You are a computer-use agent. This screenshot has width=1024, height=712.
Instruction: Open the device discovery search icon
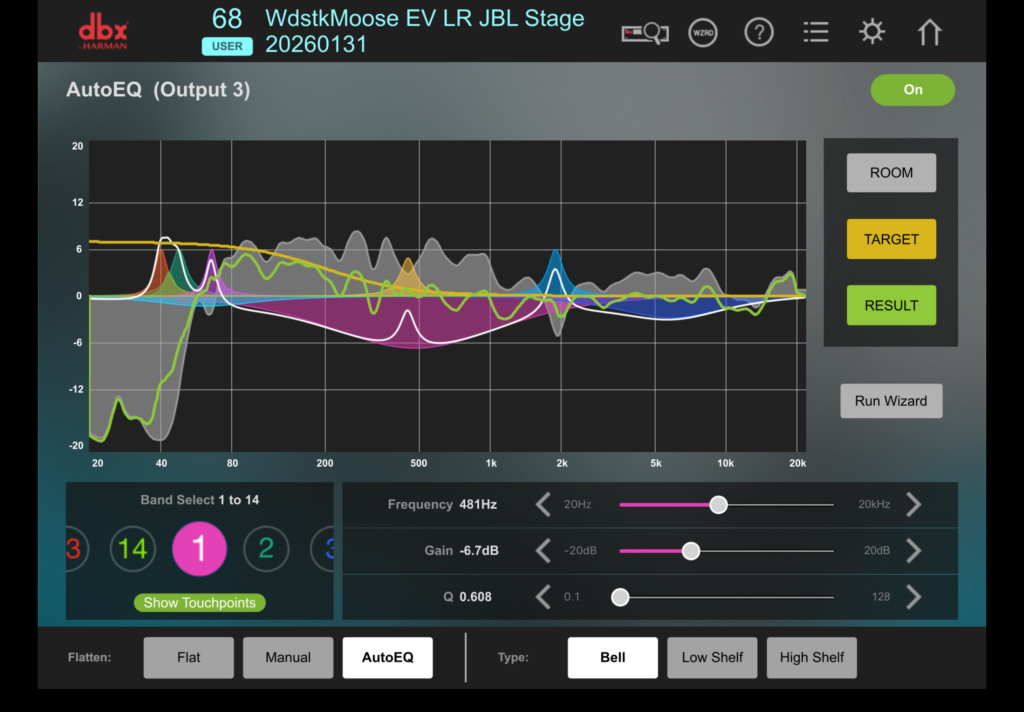tap(645, 33)
